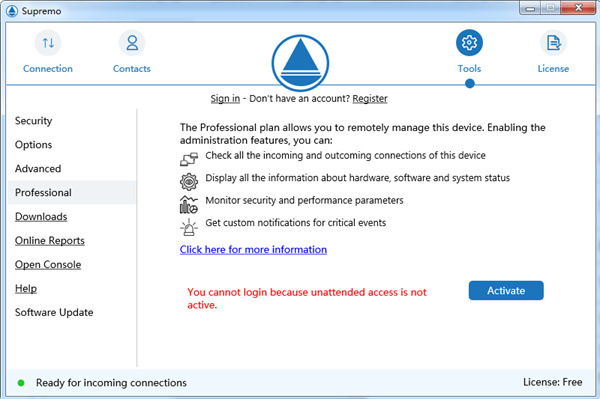Click the Sign in link

click(x=225, y=99)
